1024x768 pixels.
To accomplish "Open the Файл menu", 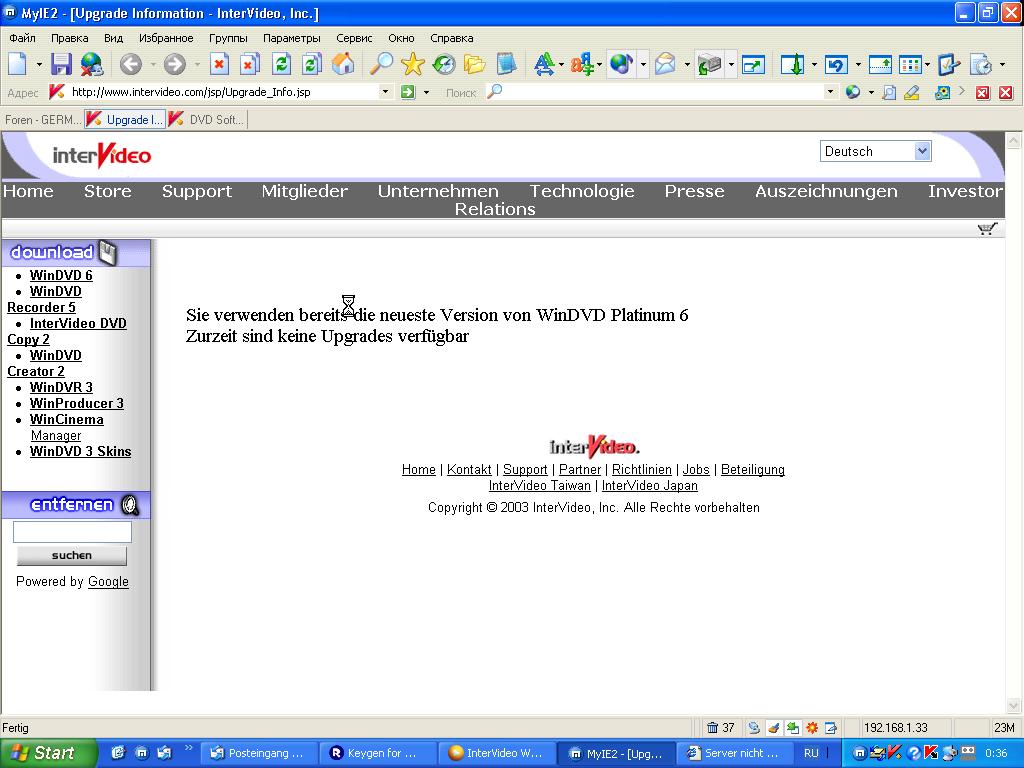I will 22,38.
